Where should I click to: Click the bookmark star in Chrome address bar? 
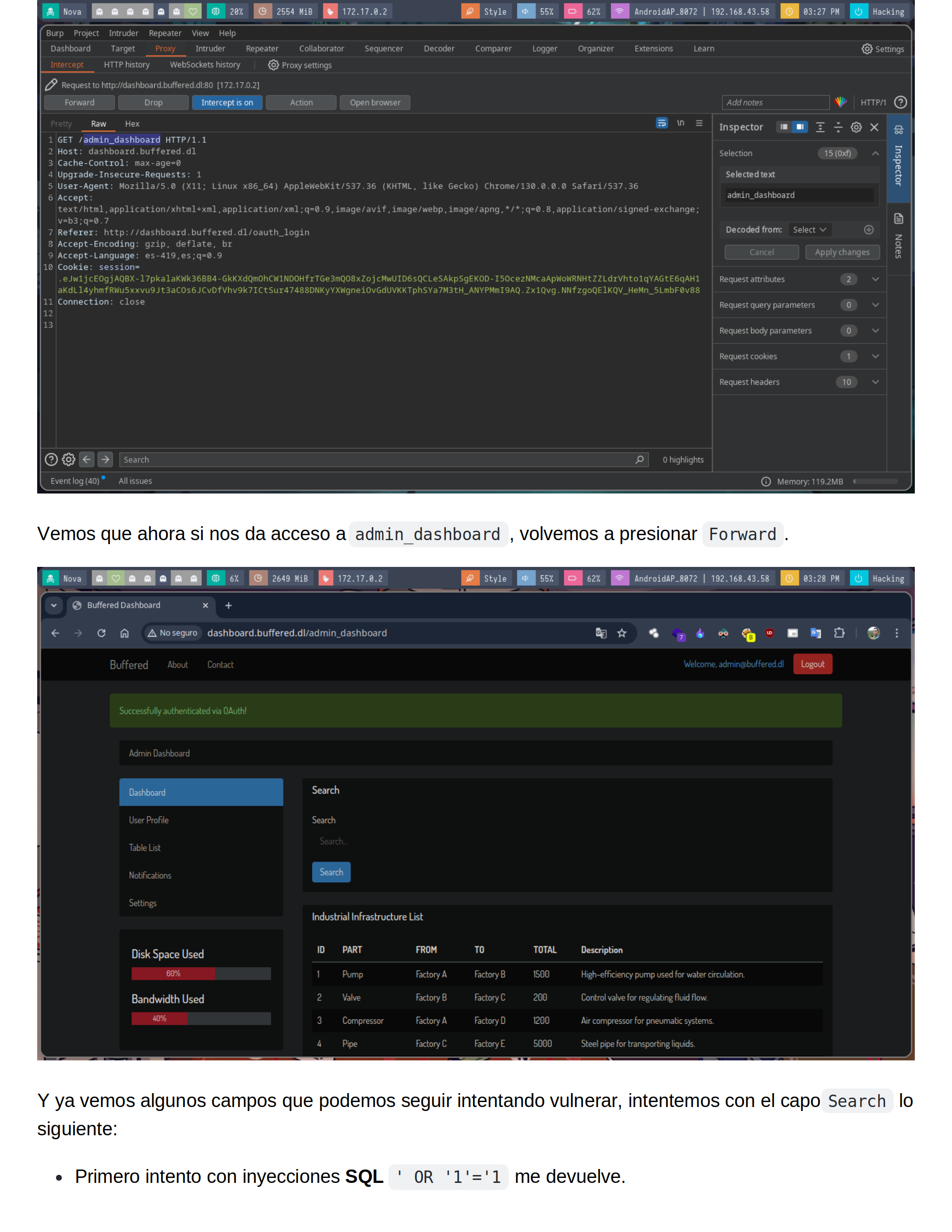[621, 633]
